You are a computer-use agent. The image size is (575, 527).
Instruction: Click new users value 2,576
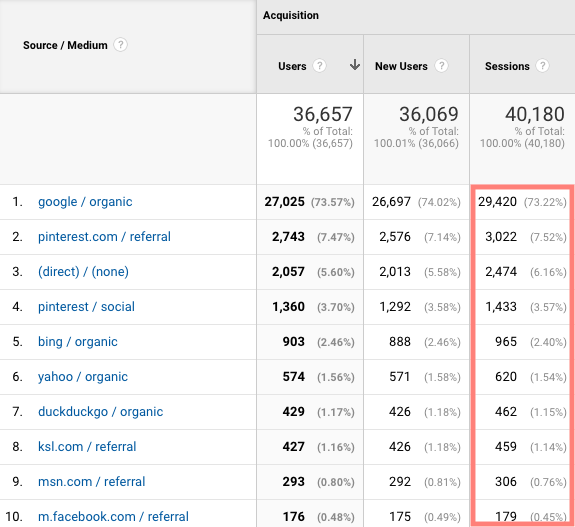[x=395, y=237]
